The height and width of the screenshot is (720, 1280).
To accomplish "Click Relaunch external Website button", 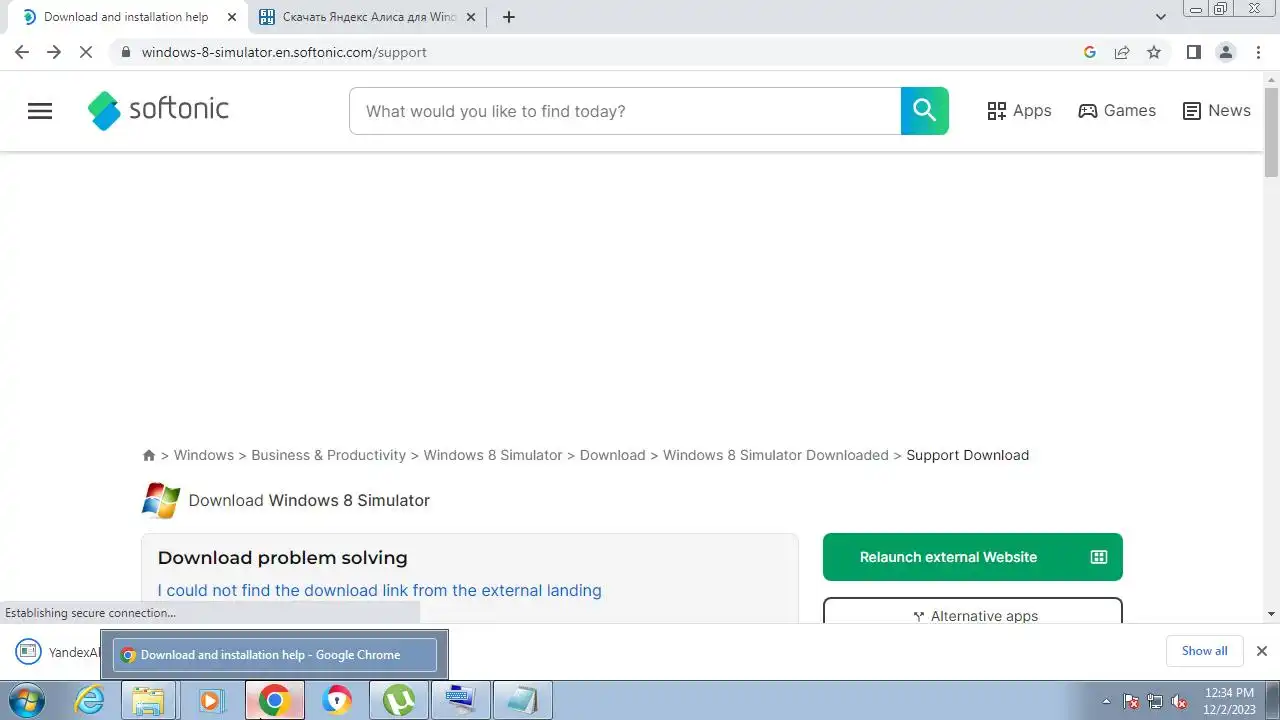I will point(973,557).
